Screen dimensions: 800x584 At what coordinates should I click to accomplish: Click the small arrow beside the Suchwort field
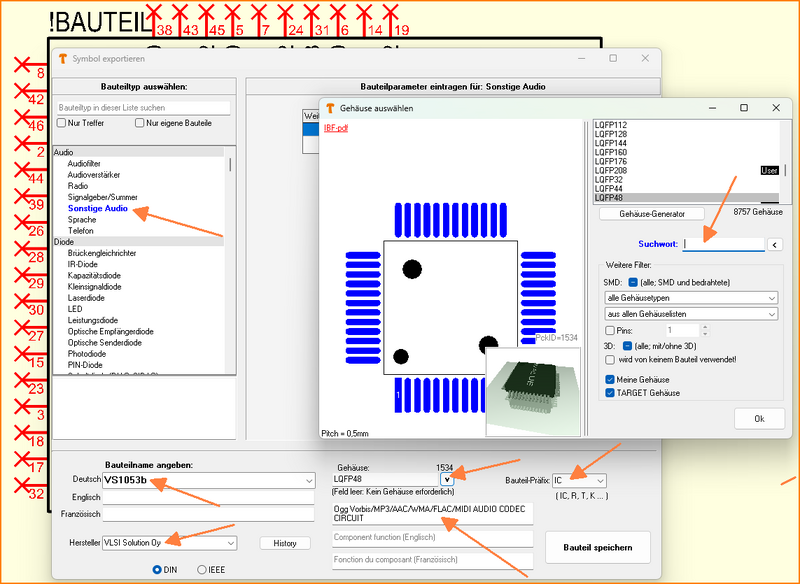[775, 244]
